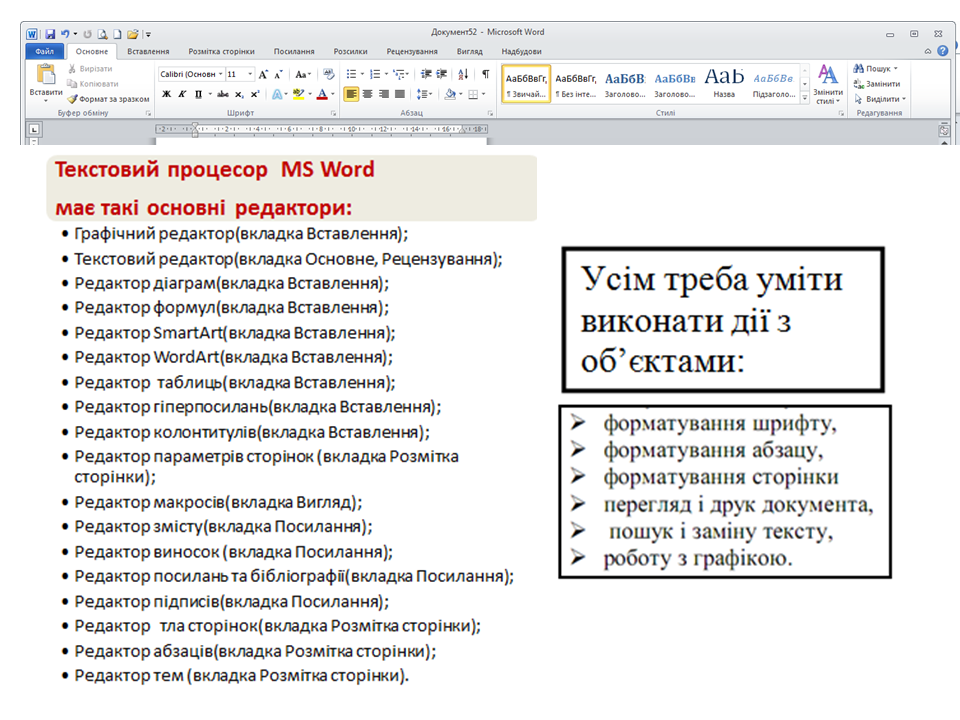Switch to the Вигляд tab
The height and width of the screenshot is (720, 960).
470,51
